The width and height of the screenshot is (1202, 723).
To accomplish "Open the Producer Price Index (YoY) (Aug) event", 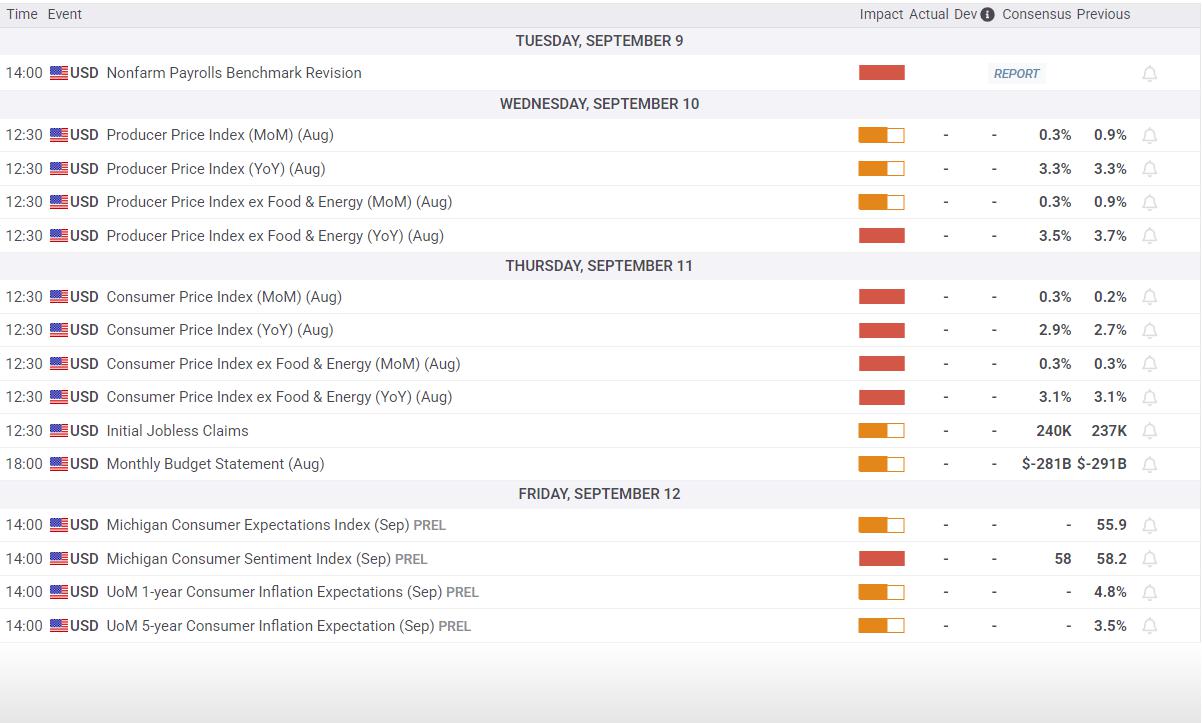I will [x=216, y=169].
